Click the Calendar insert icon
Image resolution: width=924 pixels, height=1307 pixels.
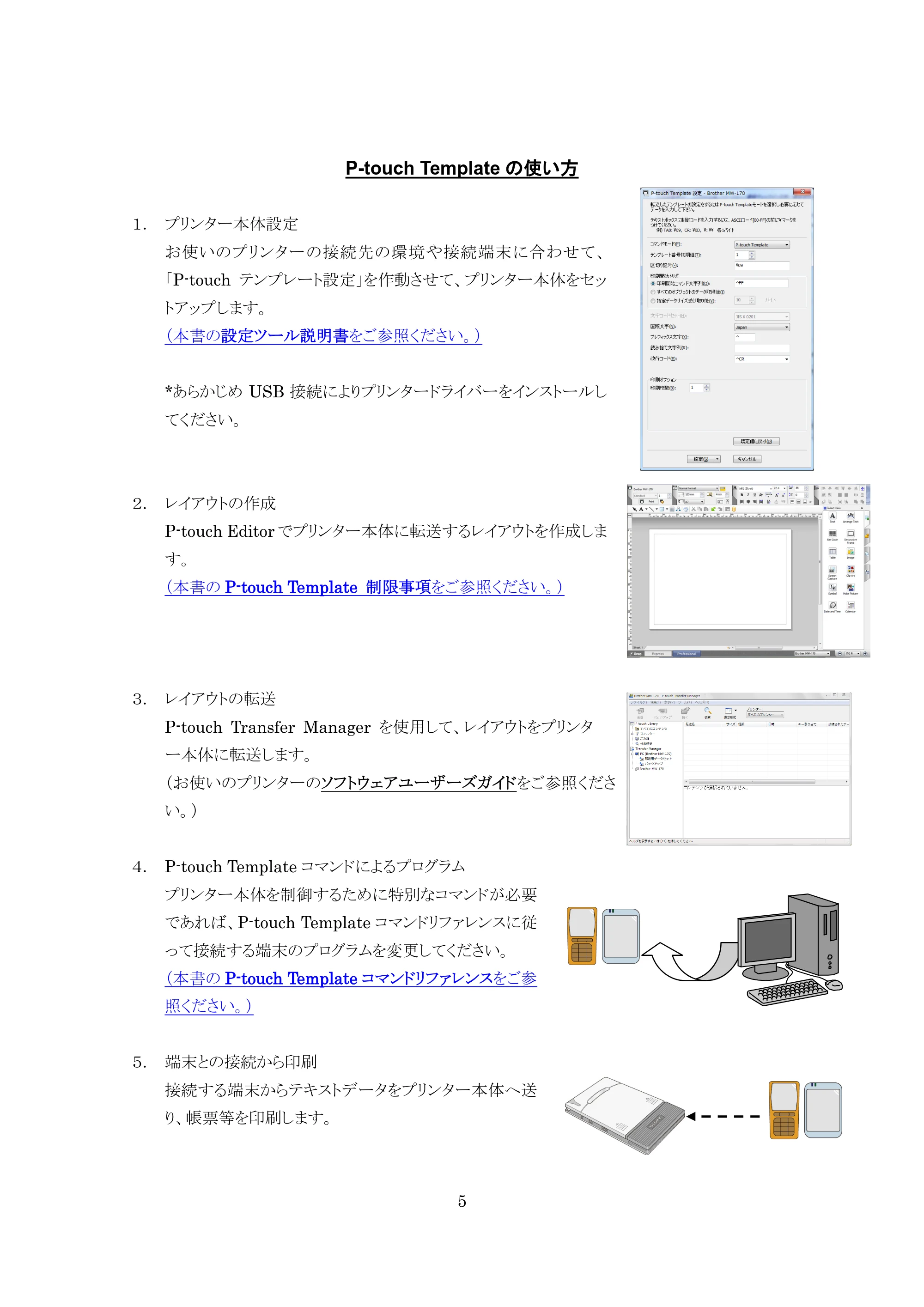pyautogui.click(x=851, y=607)
